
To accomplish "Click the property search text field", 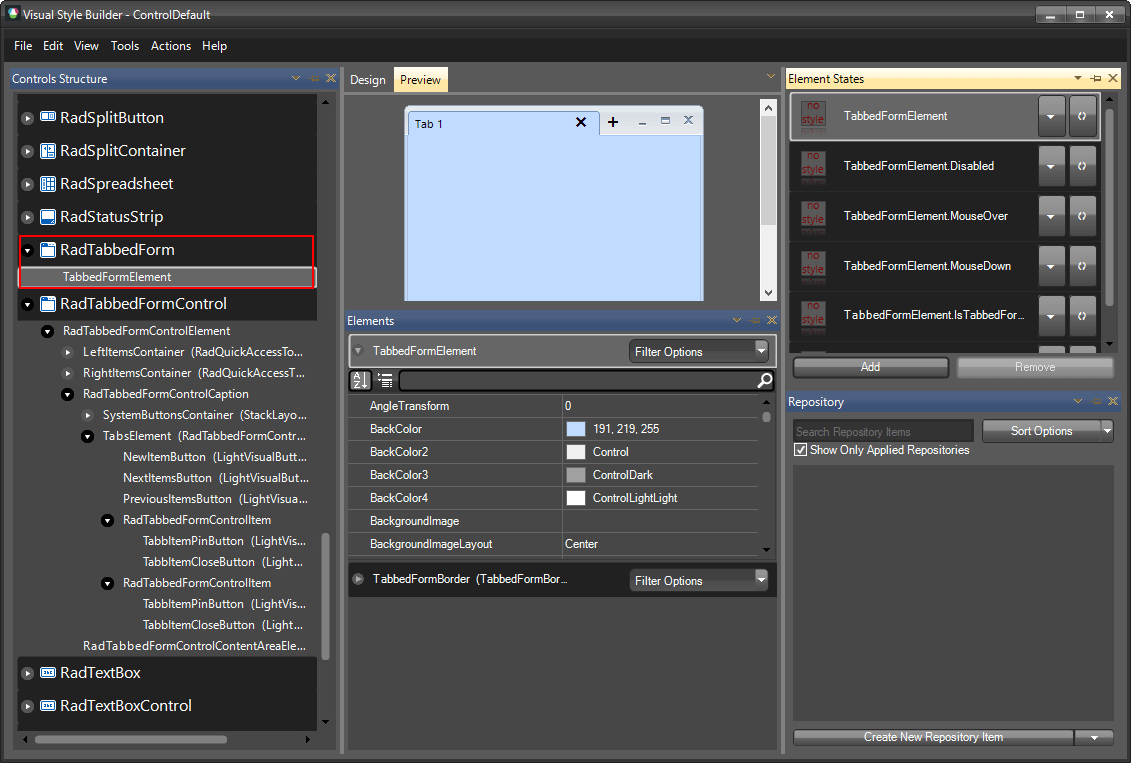I will click(x=578, y=380).
